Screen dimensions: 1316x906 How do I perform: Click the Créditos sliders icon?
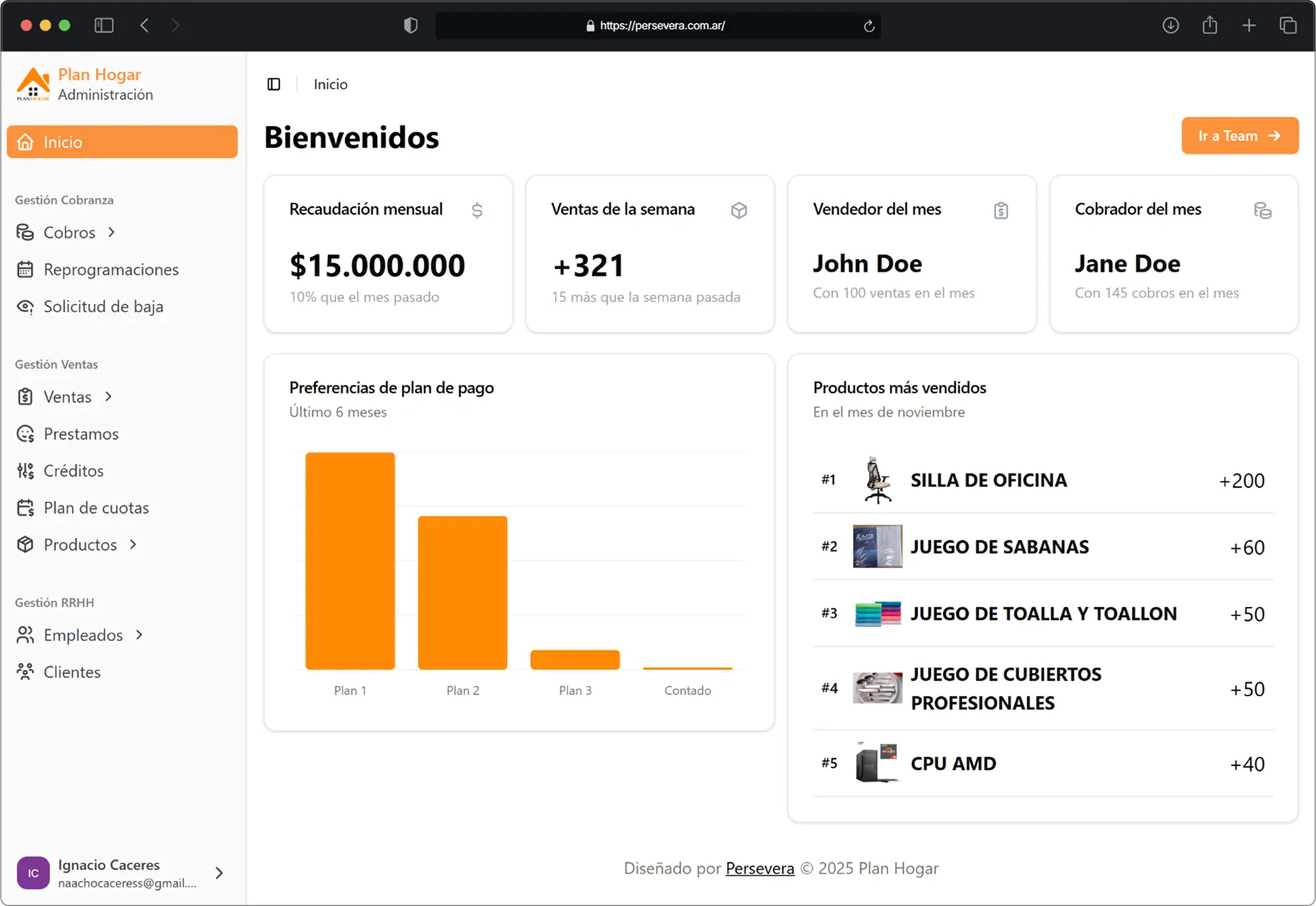pyautogui.click(x=26, y=471)
